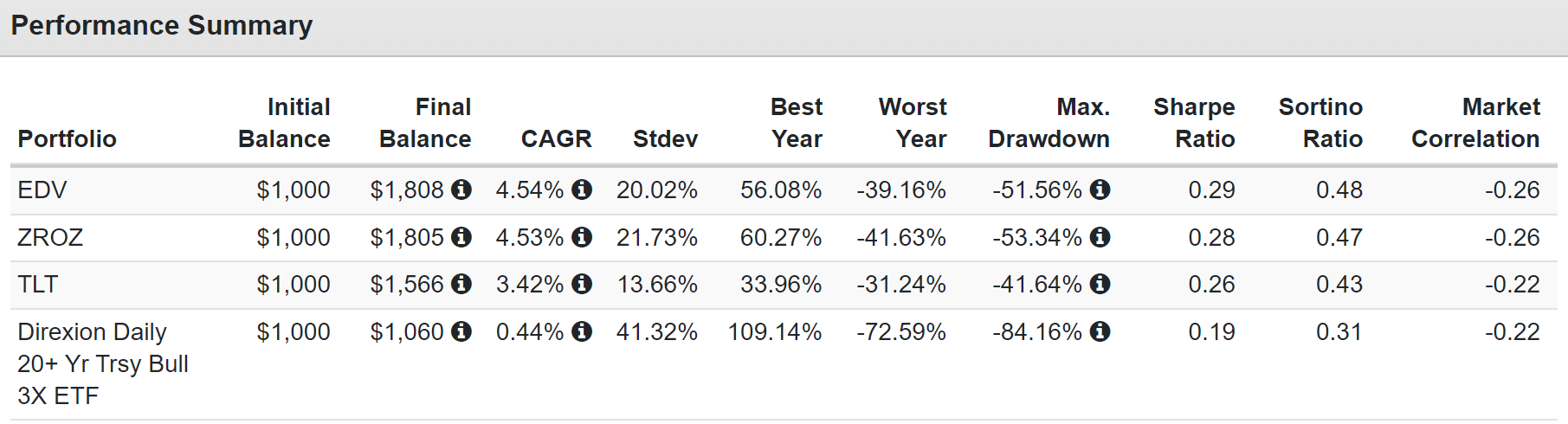Click the Performance Summary panel heading
Image resolution: width=1568 pixels, height=424 pixels.
tap(162, 25)
